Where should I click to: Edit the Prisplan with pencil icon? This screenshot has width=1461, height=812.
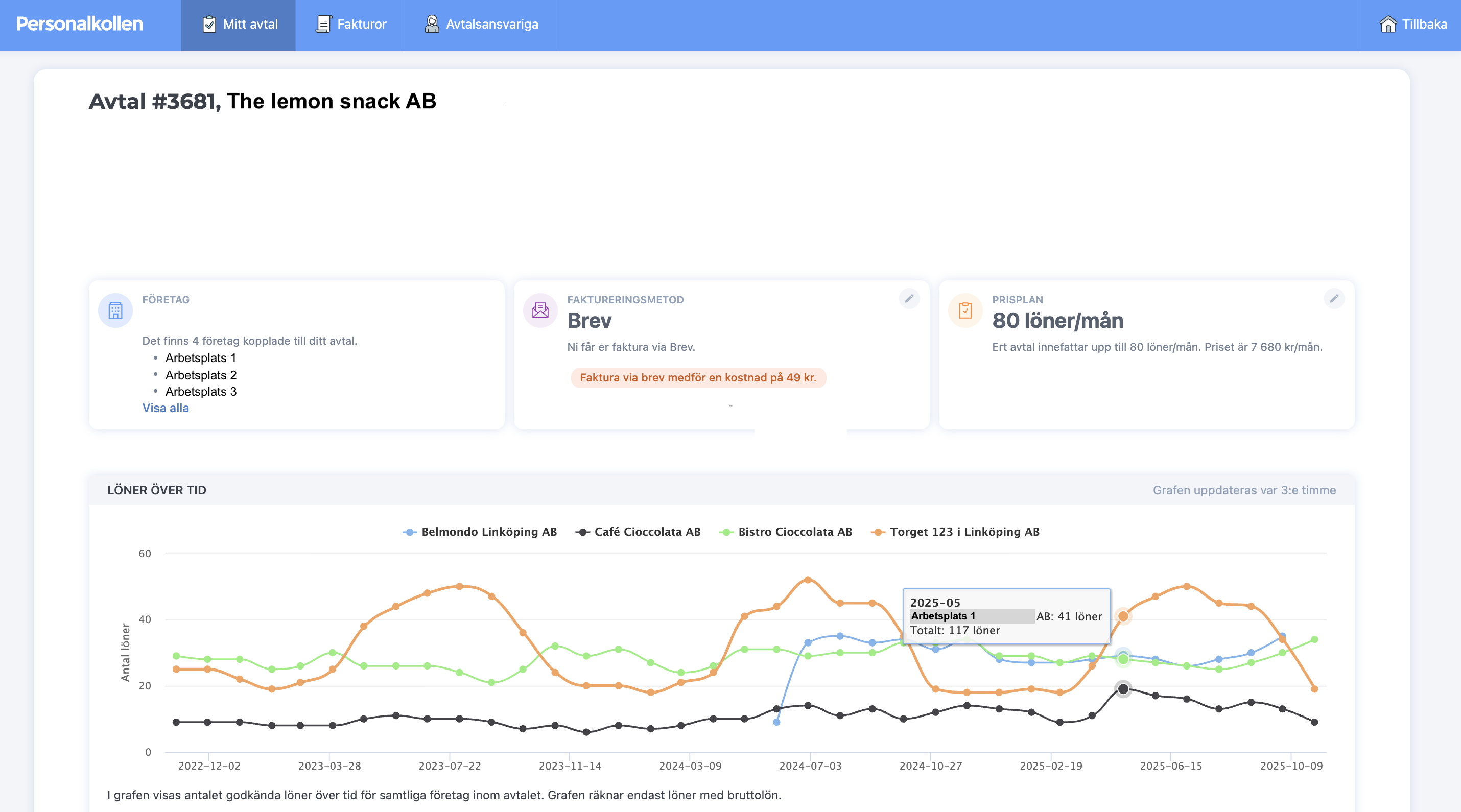click(x=1334, y=298)
